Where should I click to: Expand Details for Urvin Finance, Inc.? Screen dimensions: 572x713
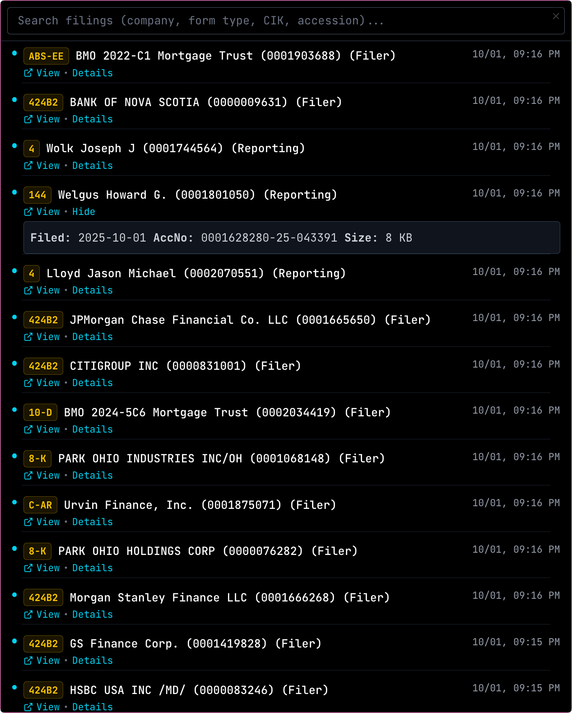point(92,522)
